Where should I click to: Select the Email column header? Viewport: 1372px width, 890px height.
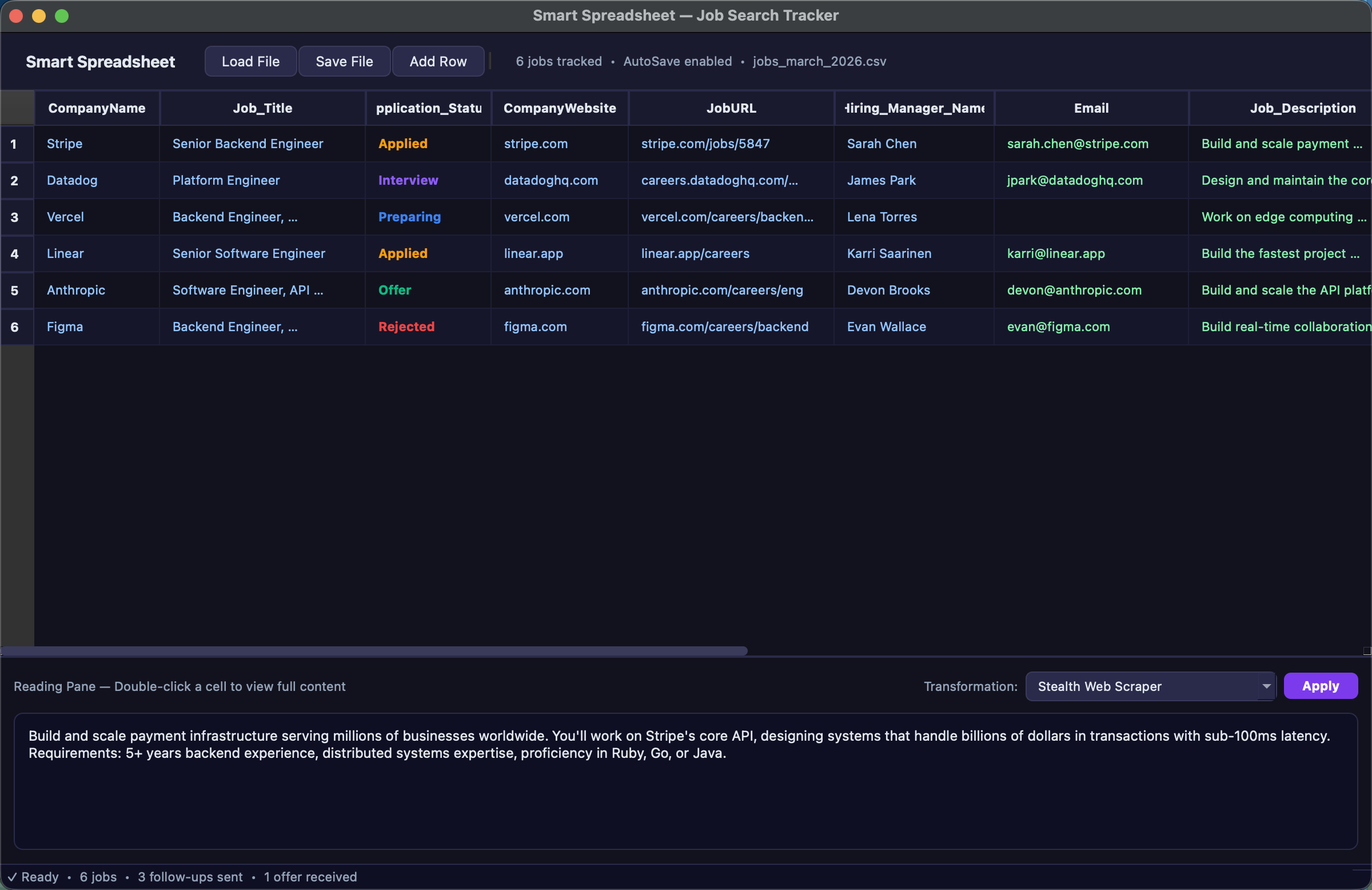1091,108
